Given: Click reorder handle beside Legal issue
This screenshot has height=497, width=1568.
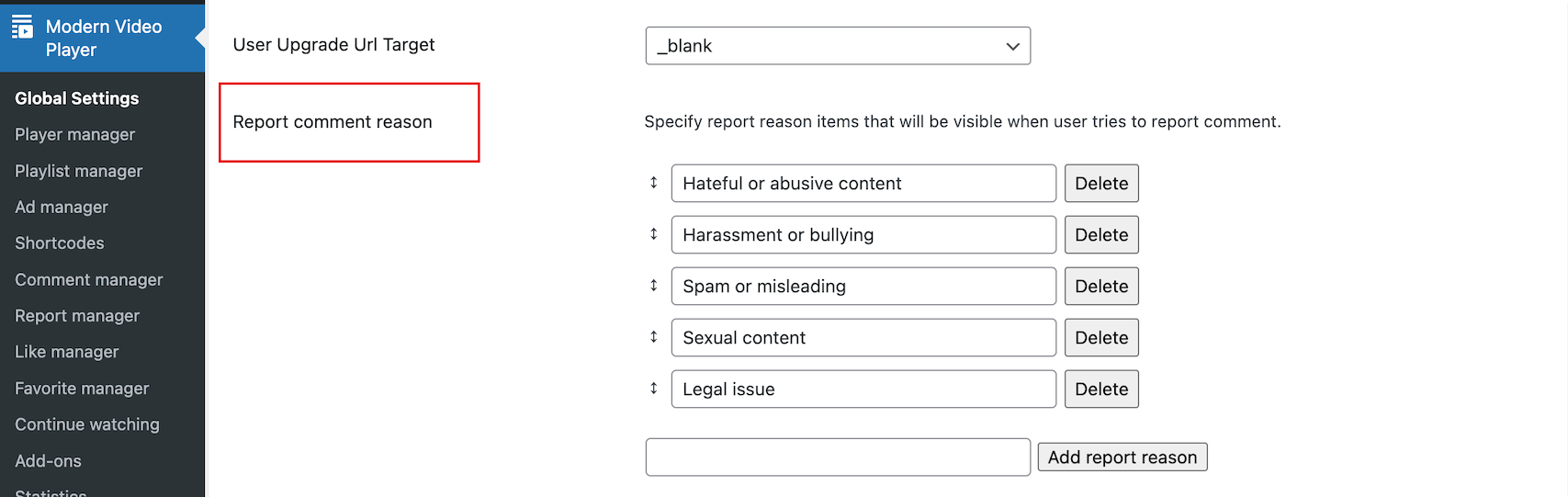Looking at the screenshot, I should (x=654, y=389).
